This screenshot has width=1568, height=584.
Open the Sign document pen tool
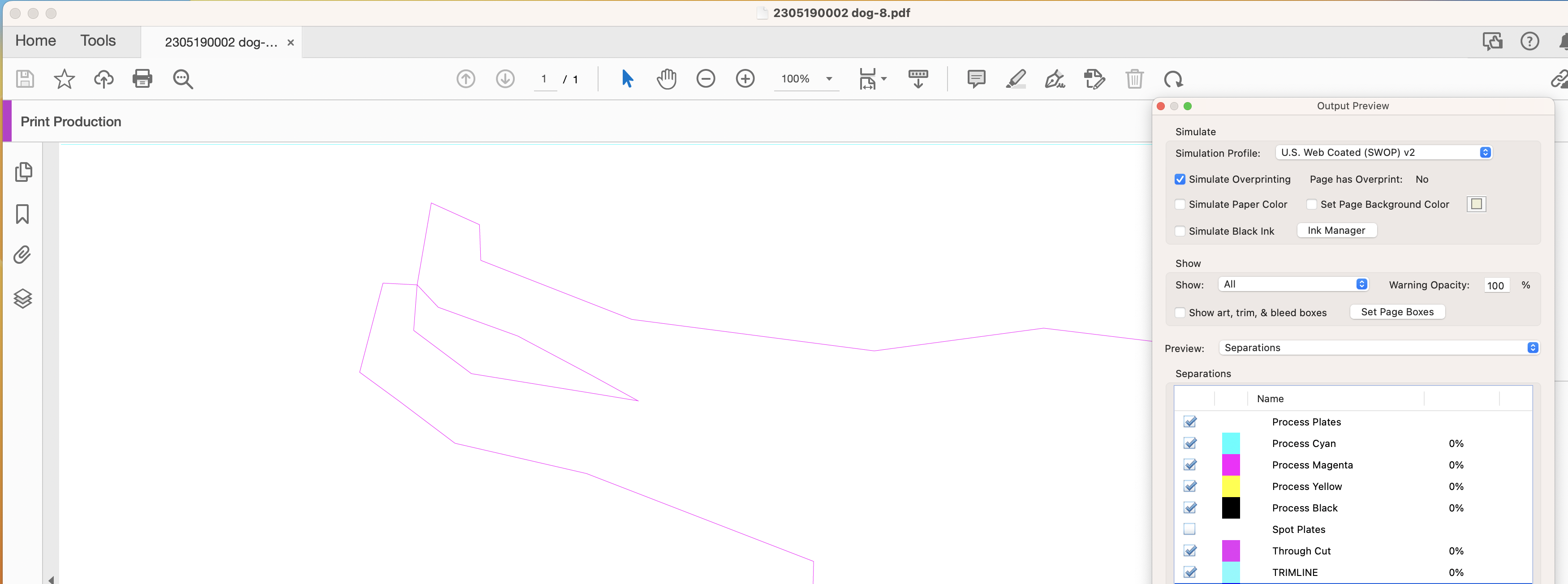1055,79
